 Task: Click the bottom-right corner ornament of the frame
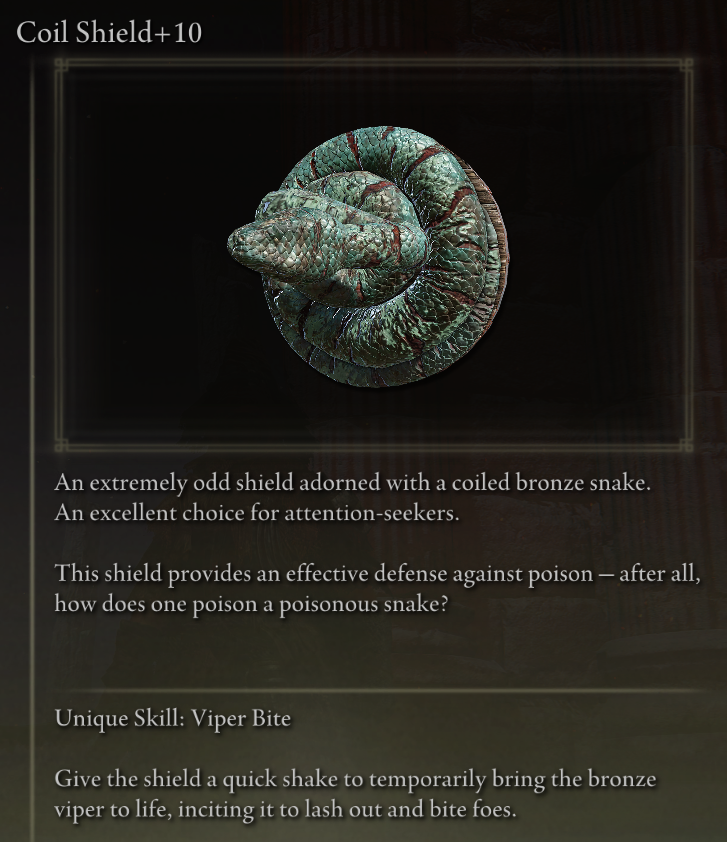click(686, 445)
